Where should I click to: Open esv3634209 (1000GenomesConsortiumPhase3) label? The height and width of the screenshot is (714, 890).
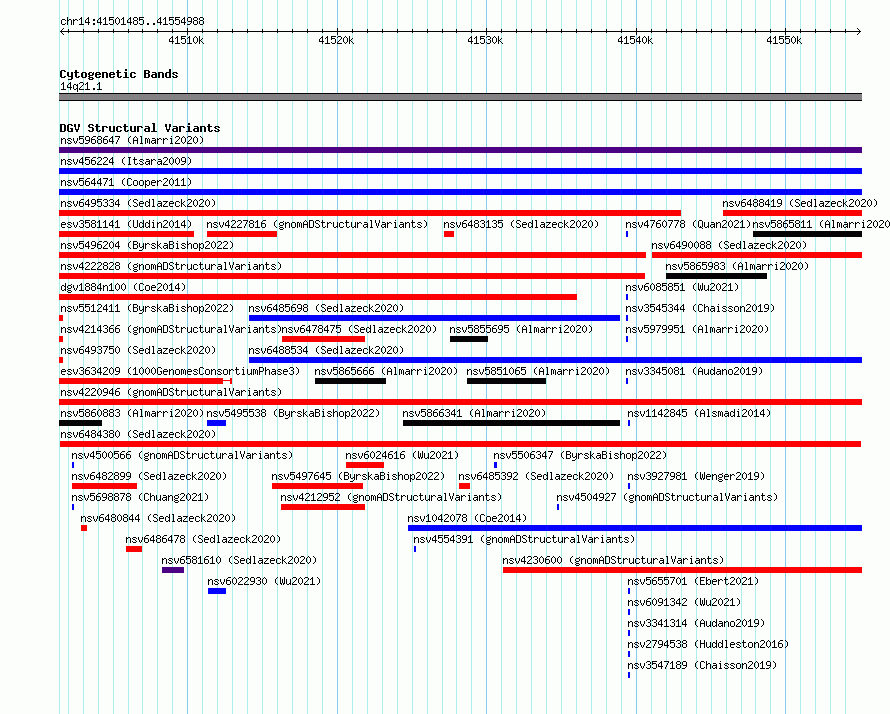(x=180, y=371)
